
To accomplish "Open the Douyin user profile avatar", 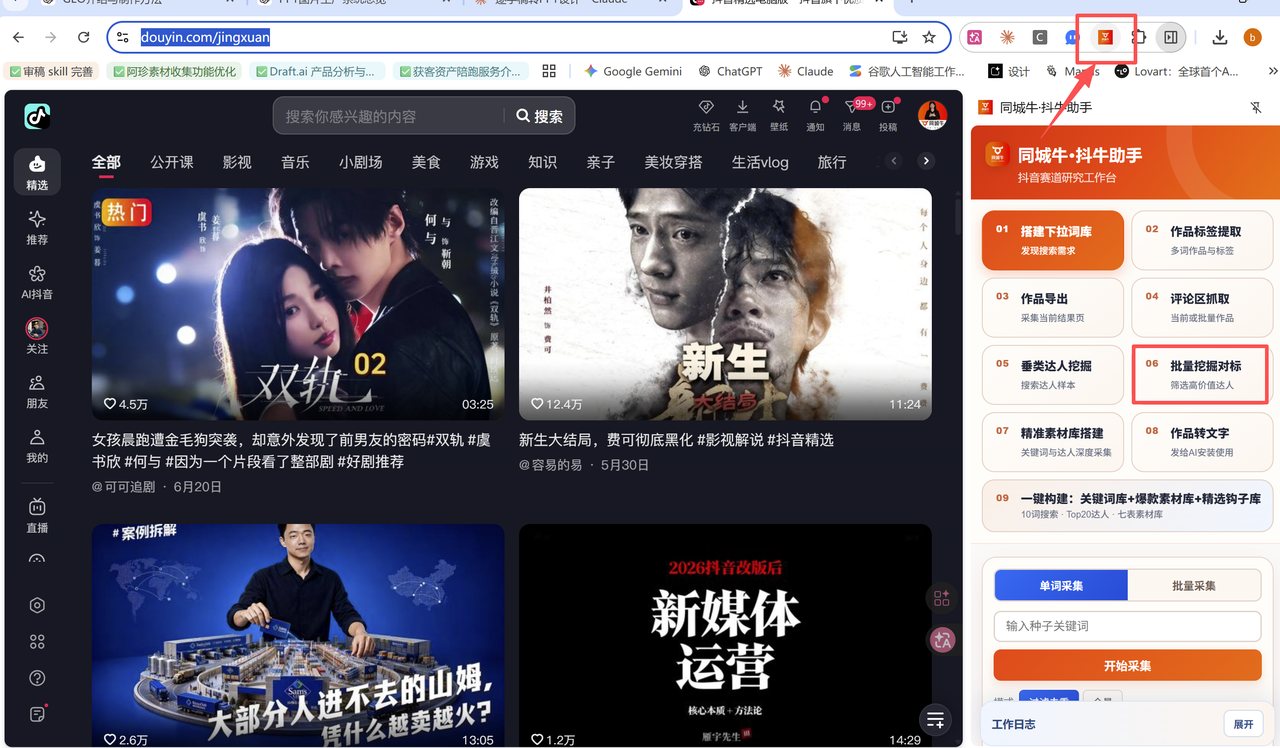I will coord(932,116).
